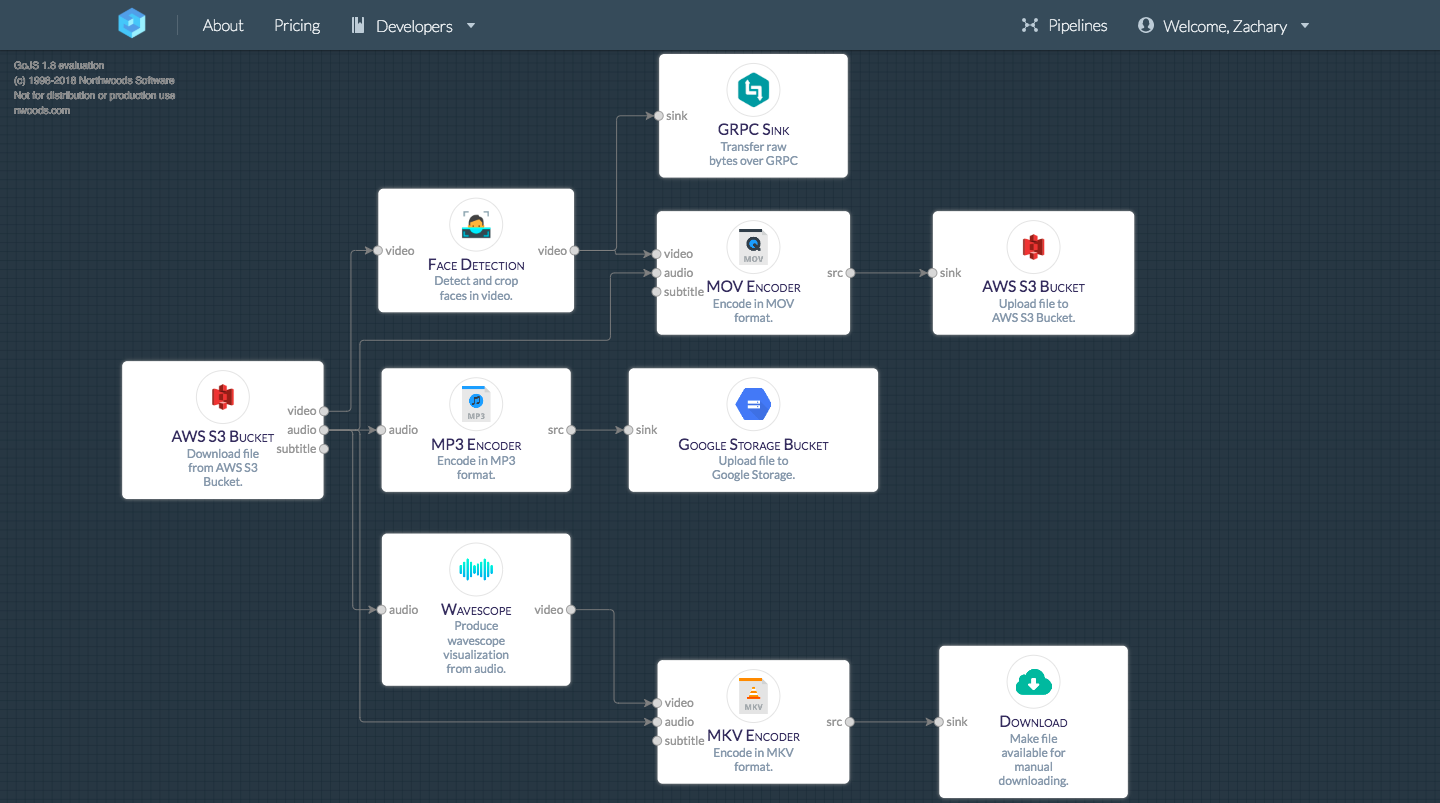Viewport: 1440px width, 803px height.
Task: Click the "MP3 Encoder" node title
Action: [476, 445]
